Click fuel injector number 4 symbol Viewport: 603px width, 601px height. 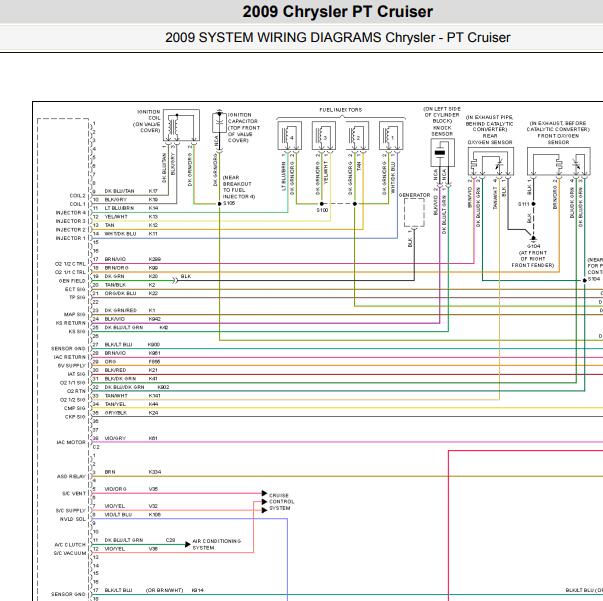pos(290,136)
